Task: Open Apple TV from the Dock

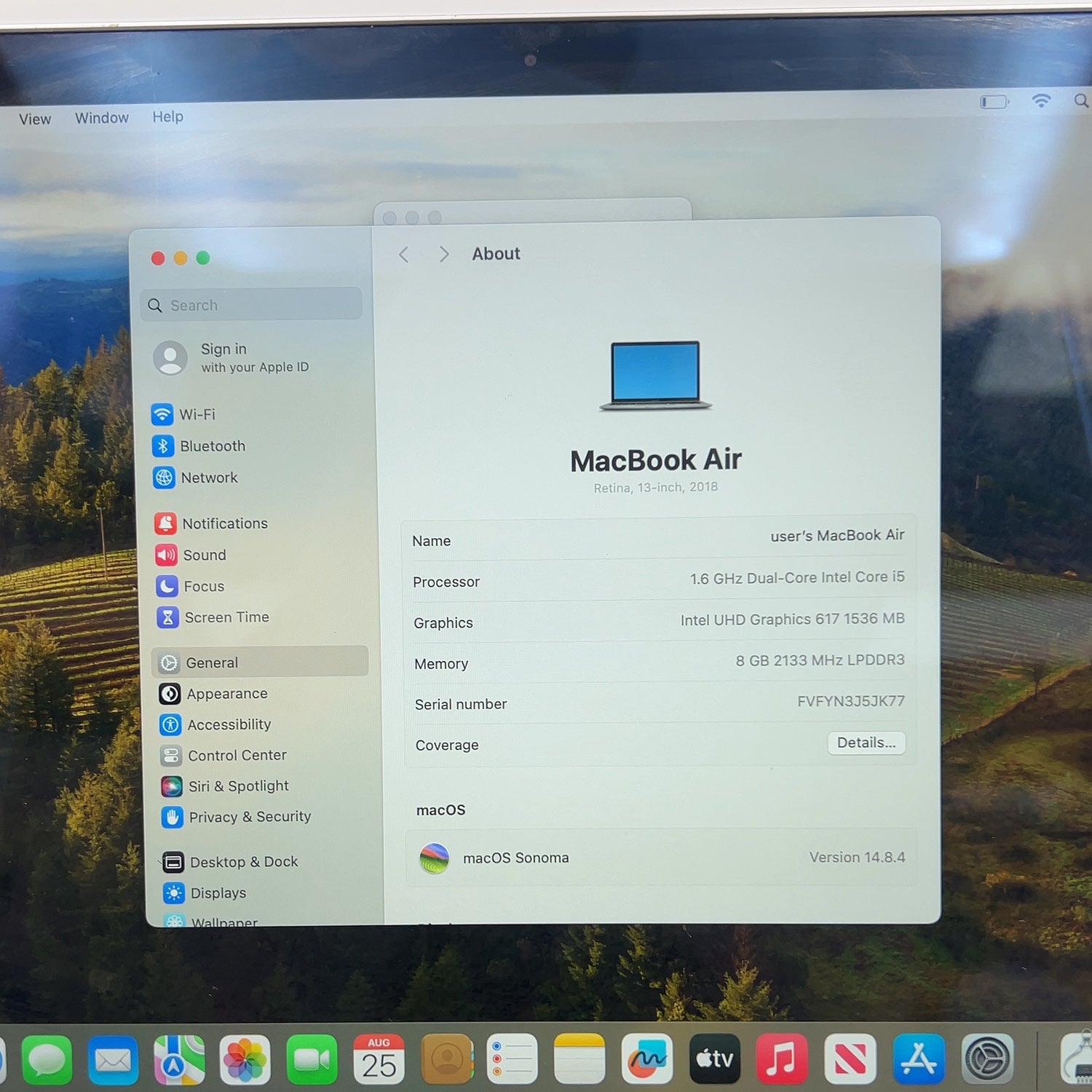Action: tap(714, 1059)
